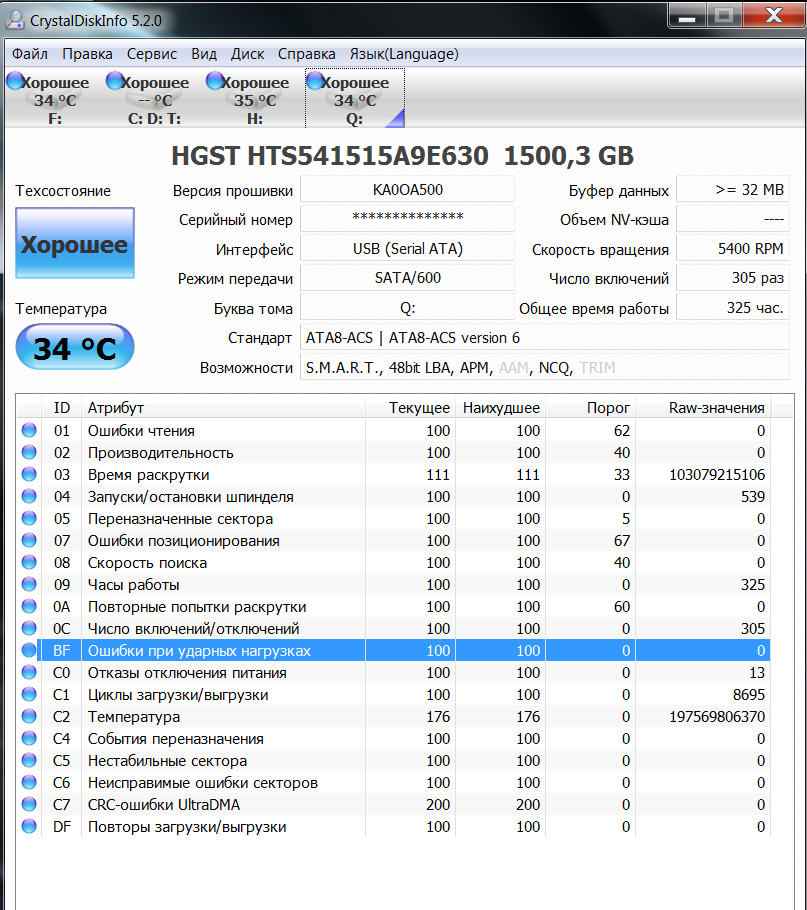Click the firmware field KA0OA500
Image resolution: width=807 pixels, height=910 pixels.
click(407, 190)
